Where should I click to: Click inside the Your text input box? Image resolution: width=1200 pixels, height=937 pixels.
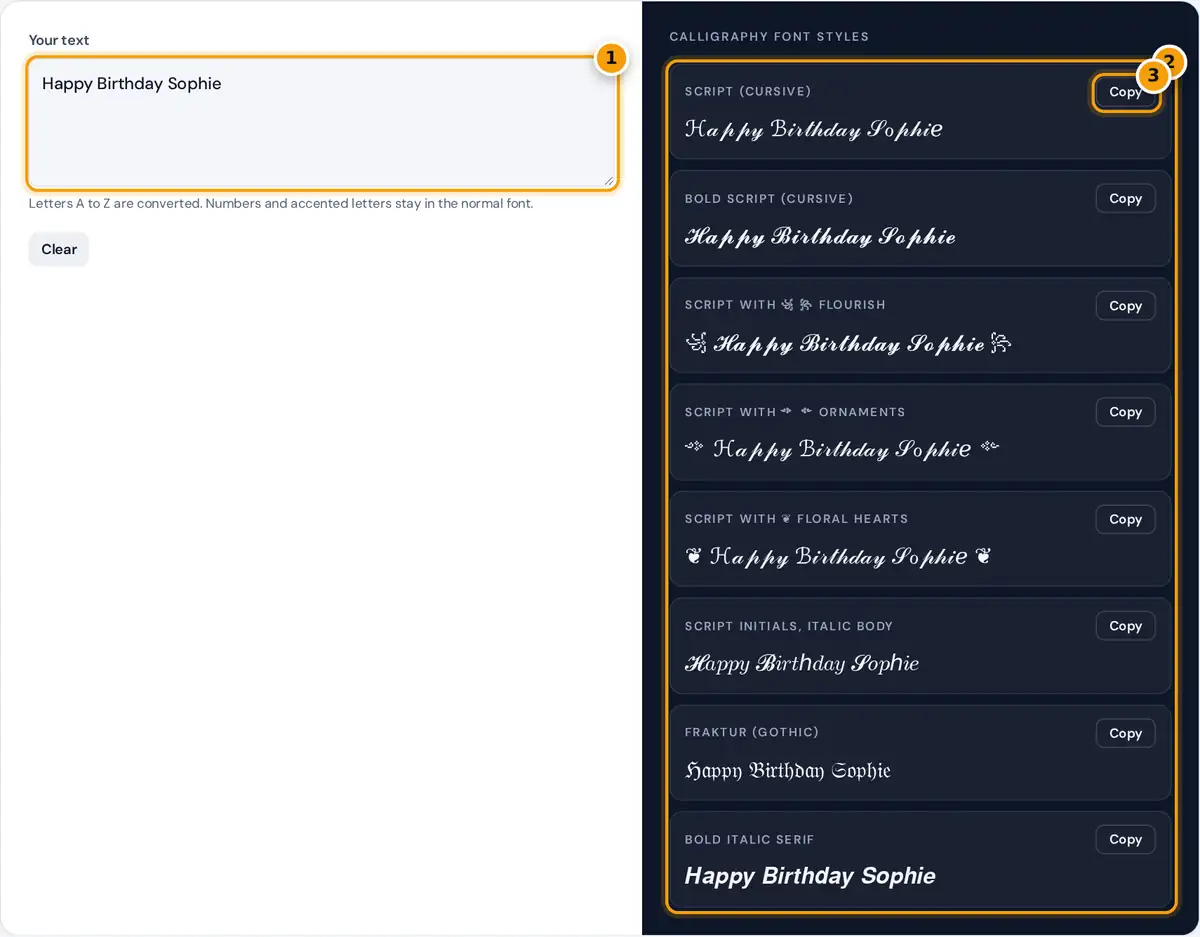[x=322, y=123]
